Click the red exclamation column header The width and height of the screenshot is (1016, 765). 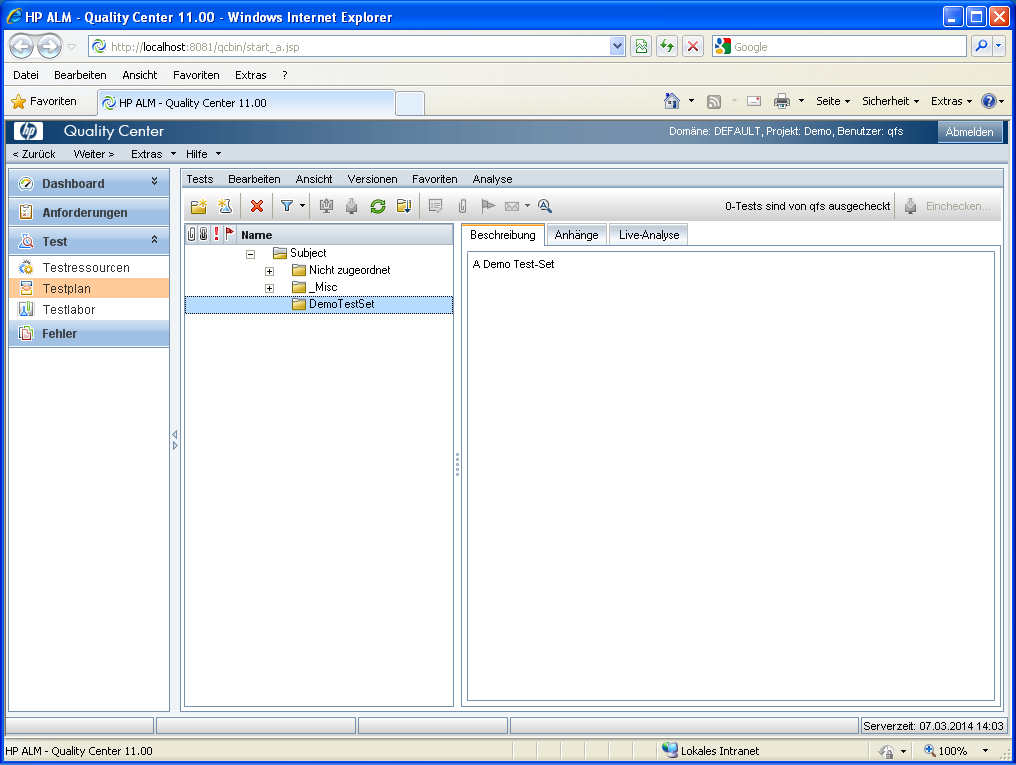point(216,234)
